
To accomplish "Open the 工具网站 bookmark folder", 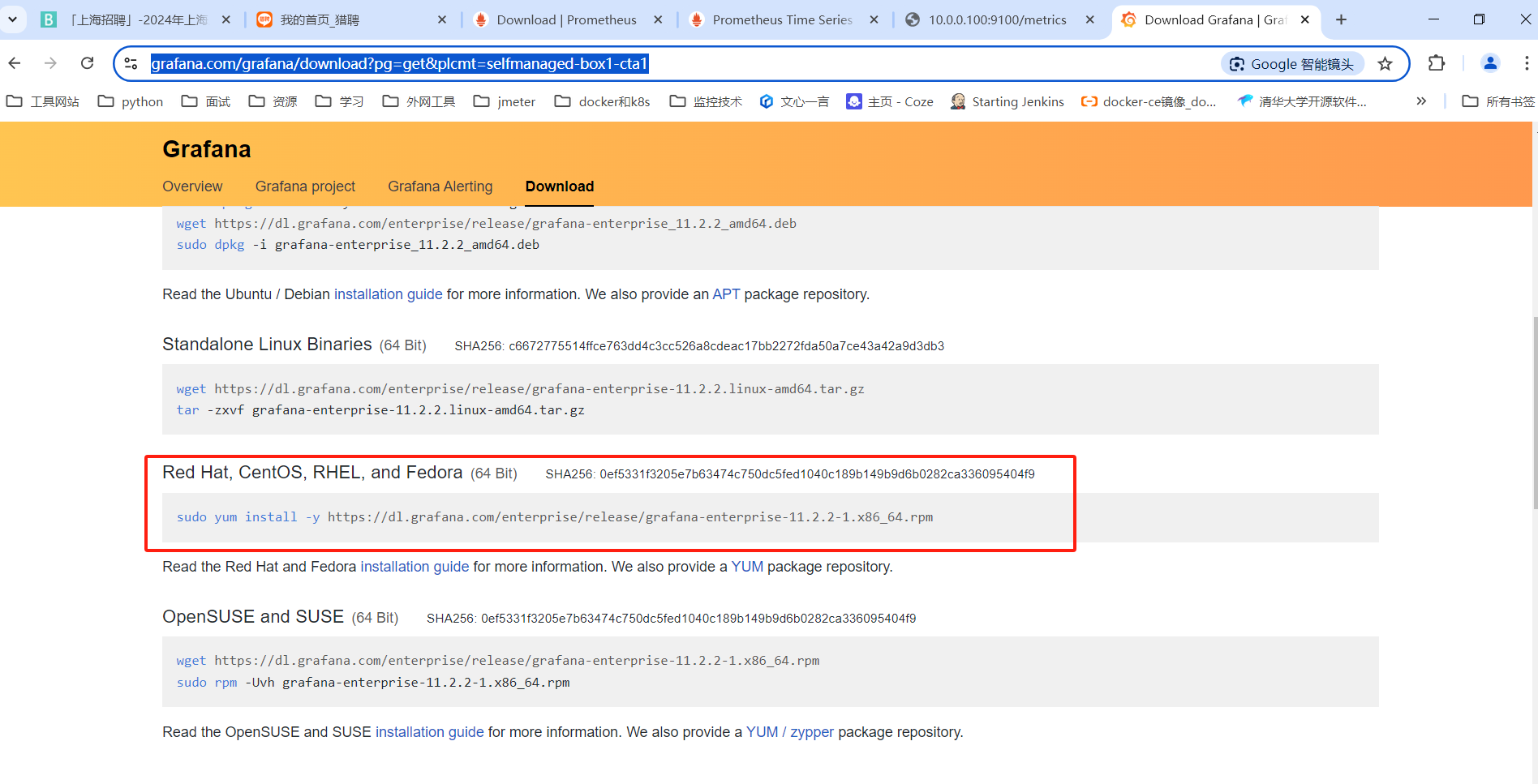I will 43,101.
